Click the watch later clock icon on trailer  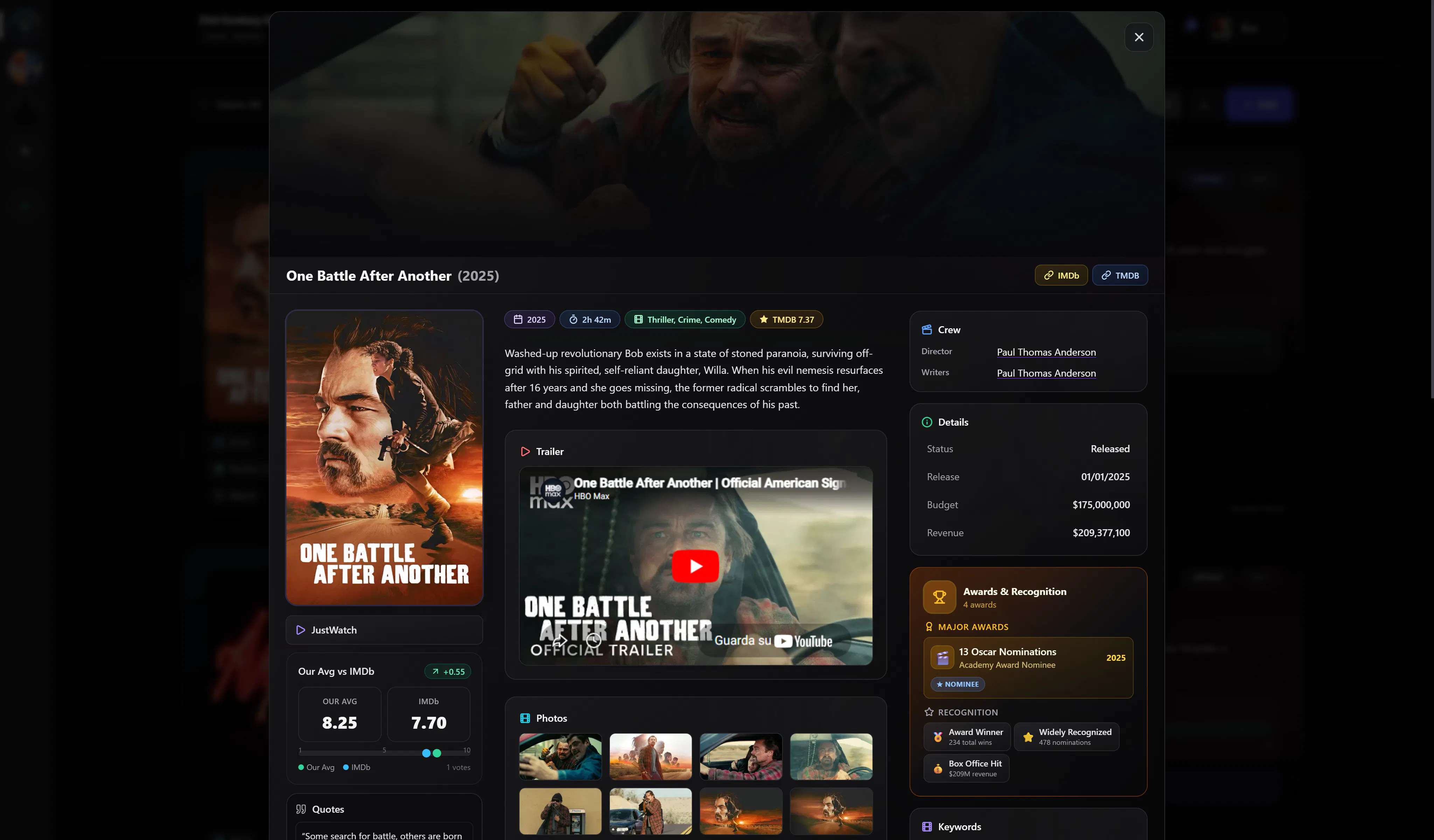(x=593, y=641)
